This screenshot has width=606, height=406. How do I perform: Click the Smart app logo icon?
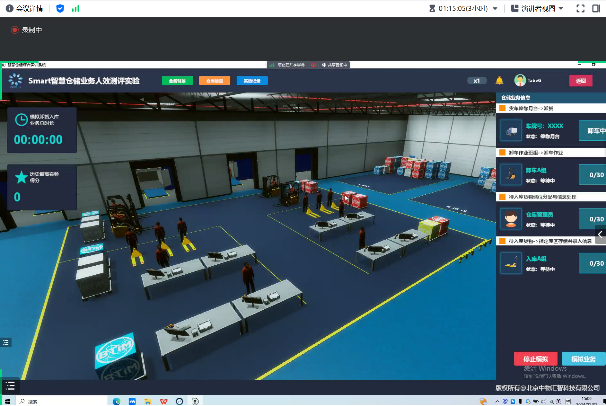point(16,80)
